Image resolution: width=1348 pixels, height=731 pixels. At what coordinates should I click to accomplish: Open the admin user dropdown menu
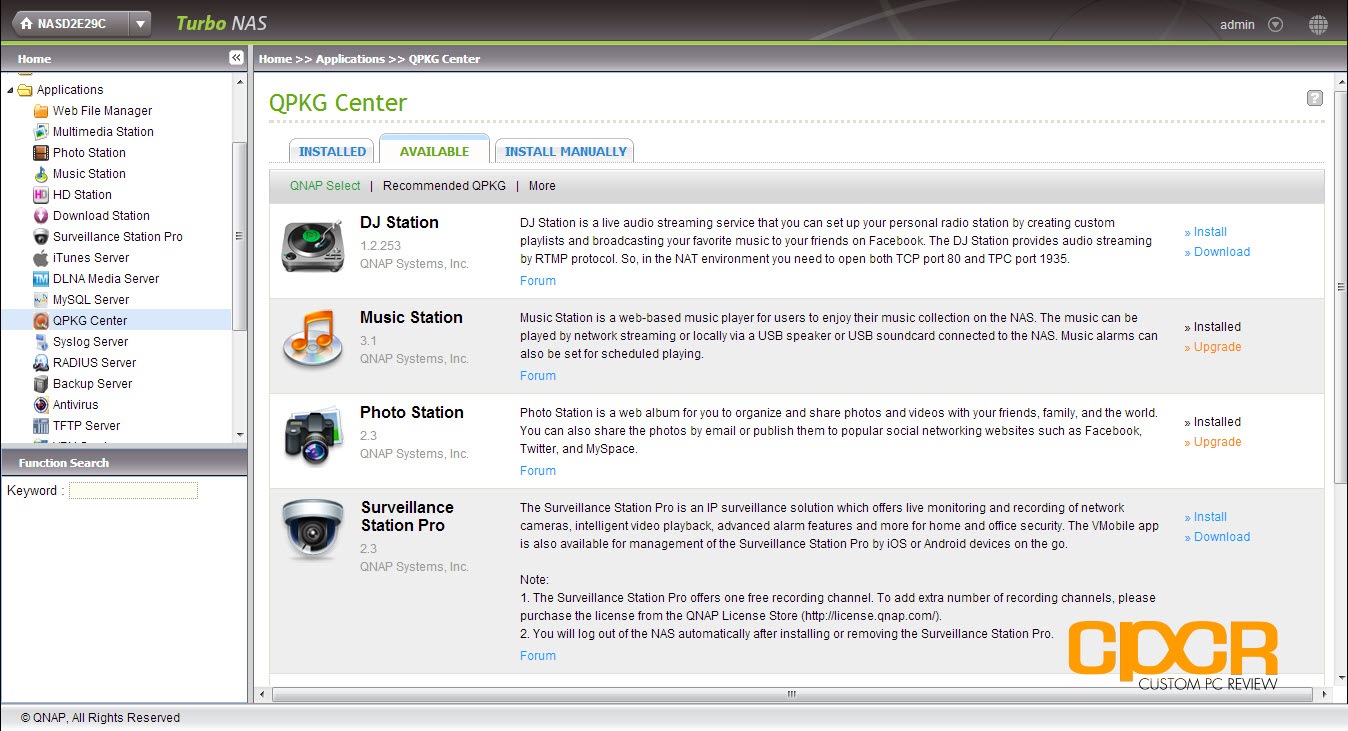click(x=1275, y=25)
